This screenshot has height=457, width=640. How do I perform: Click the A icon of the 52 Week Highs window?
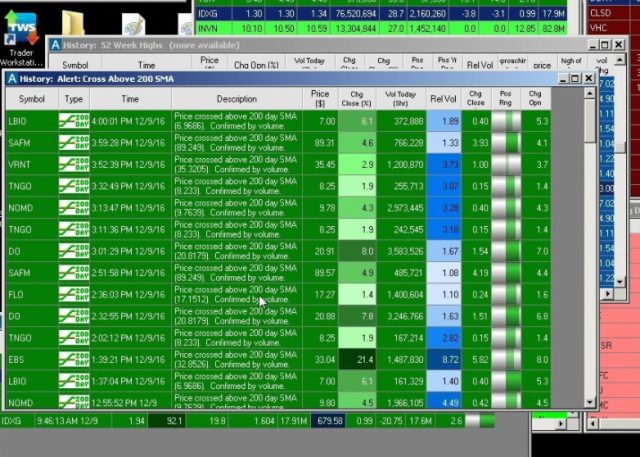[56, 45]
